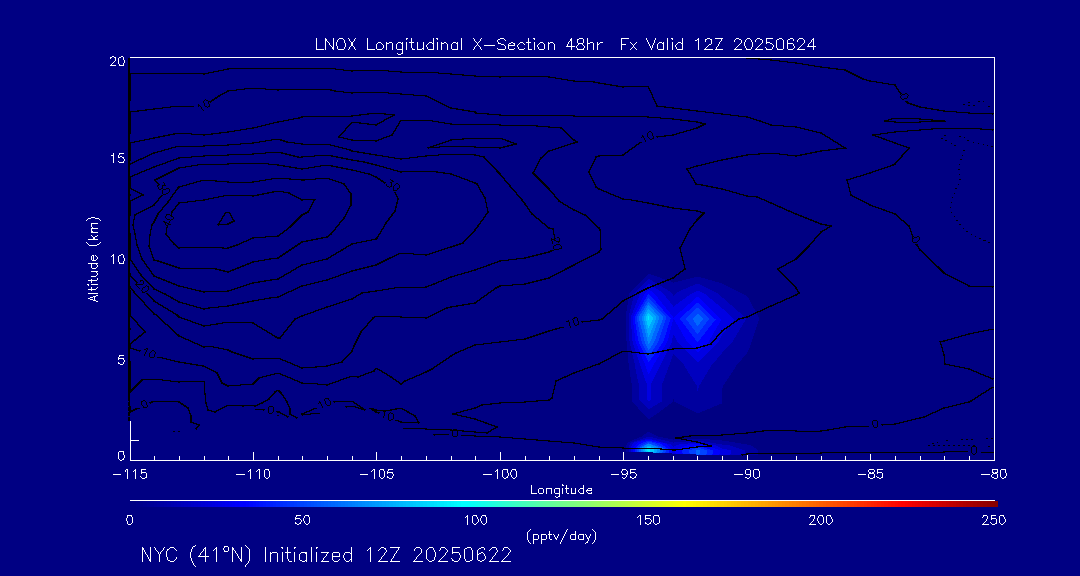This screenshot has width=1080, height=576.
Task: Click the -85 longitude tick label
Action: coord(871,475)
